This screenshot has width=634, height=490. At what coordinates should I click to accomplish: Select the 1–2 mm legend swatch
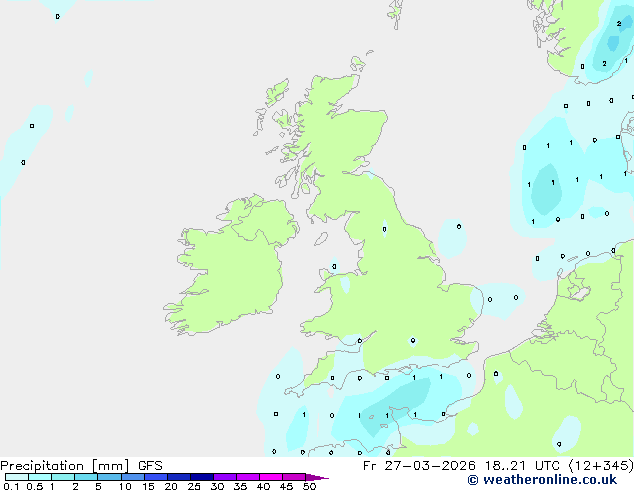[x=63, y=477]
